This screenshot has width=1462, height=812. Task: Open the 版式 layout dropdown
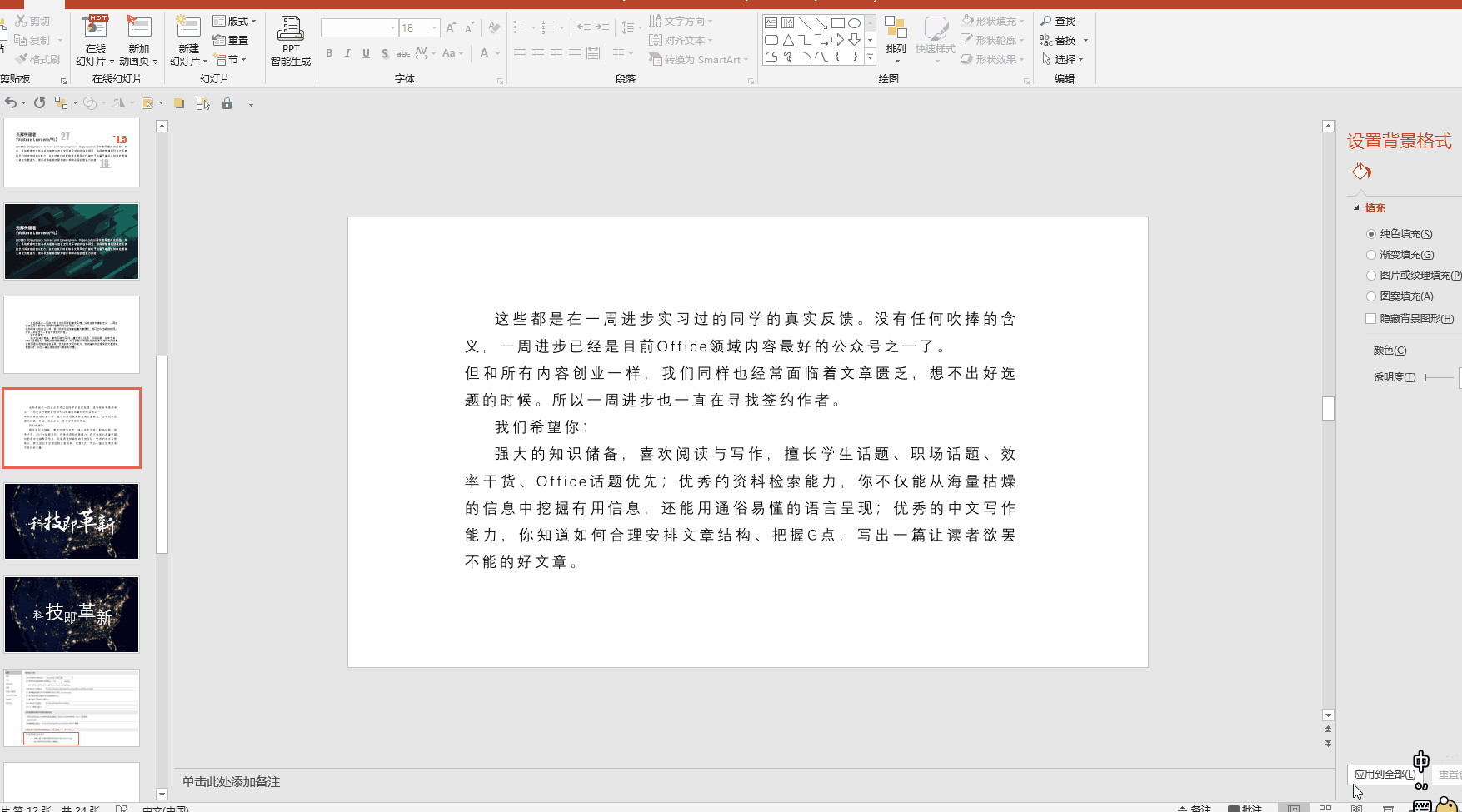point(235,21)
